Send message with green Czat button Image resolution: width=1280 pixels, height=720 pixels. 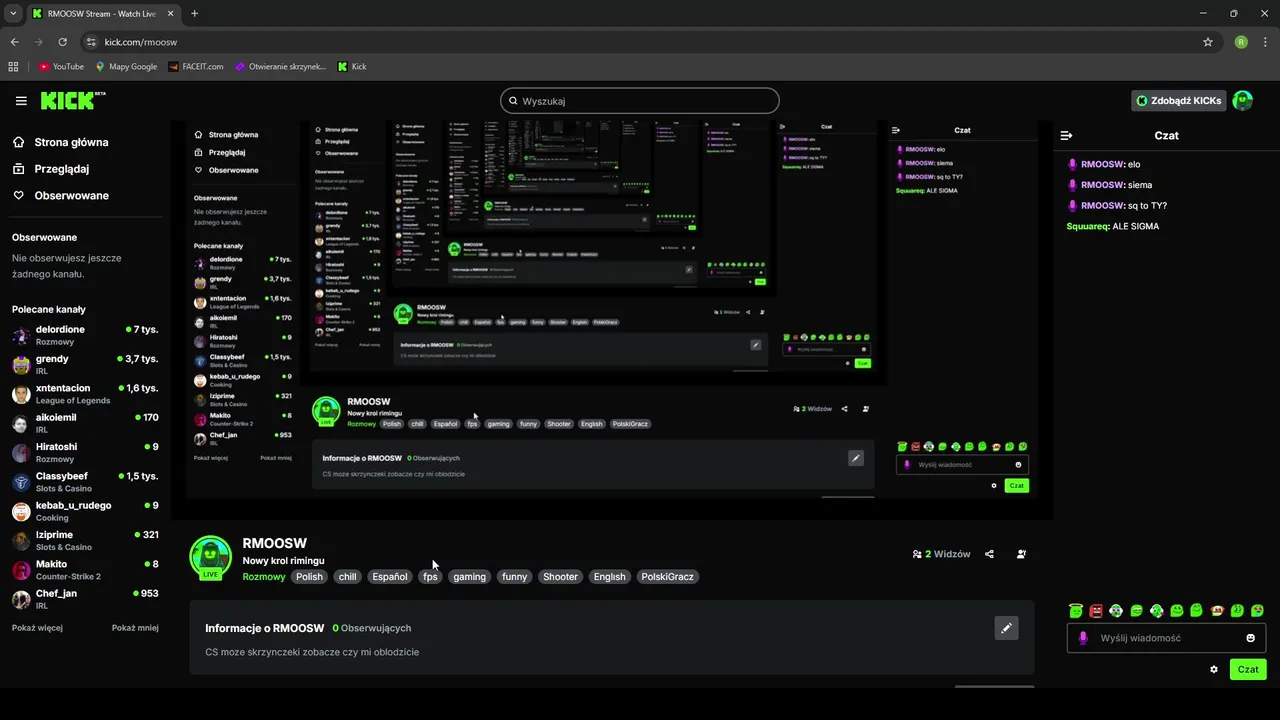point(1248,669)
